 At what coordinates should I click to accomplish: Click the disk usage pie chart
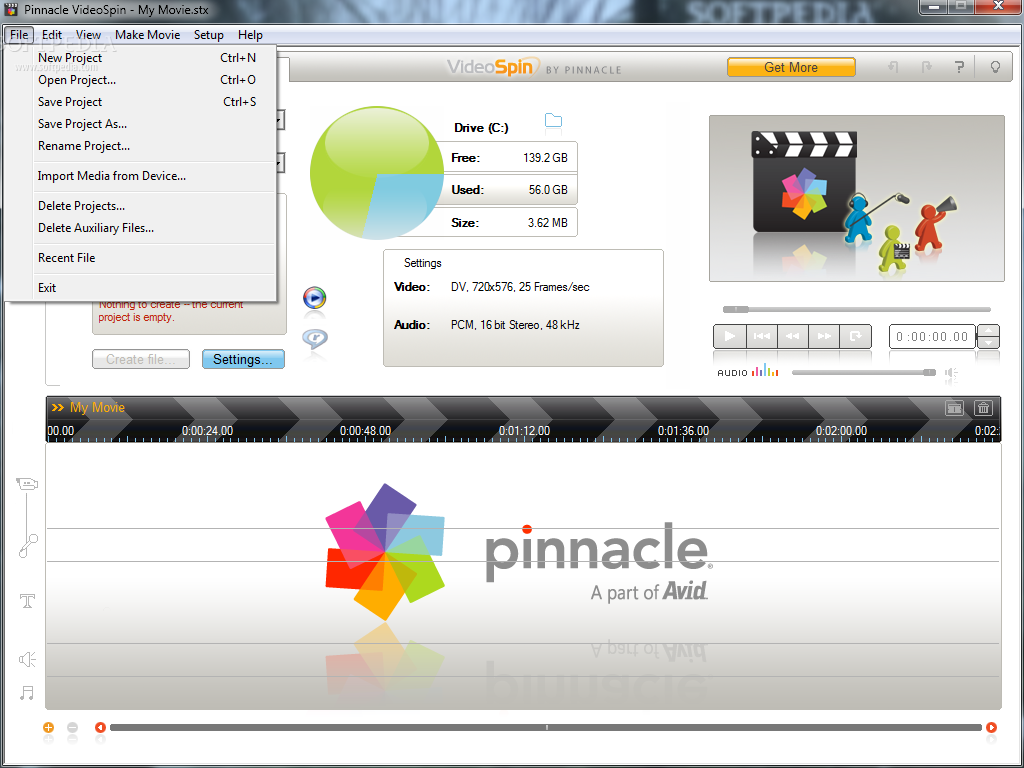pos(377,173)
